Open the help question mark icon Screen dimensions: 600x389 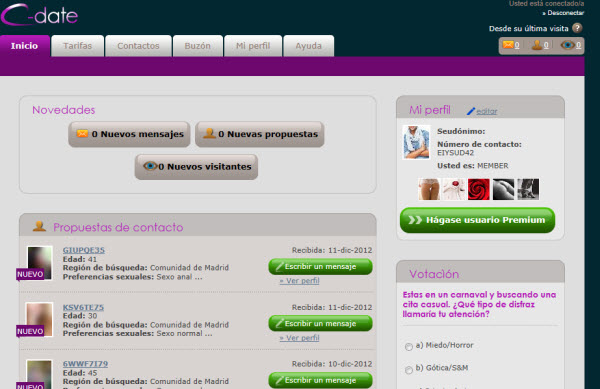(x=577, y=28)
